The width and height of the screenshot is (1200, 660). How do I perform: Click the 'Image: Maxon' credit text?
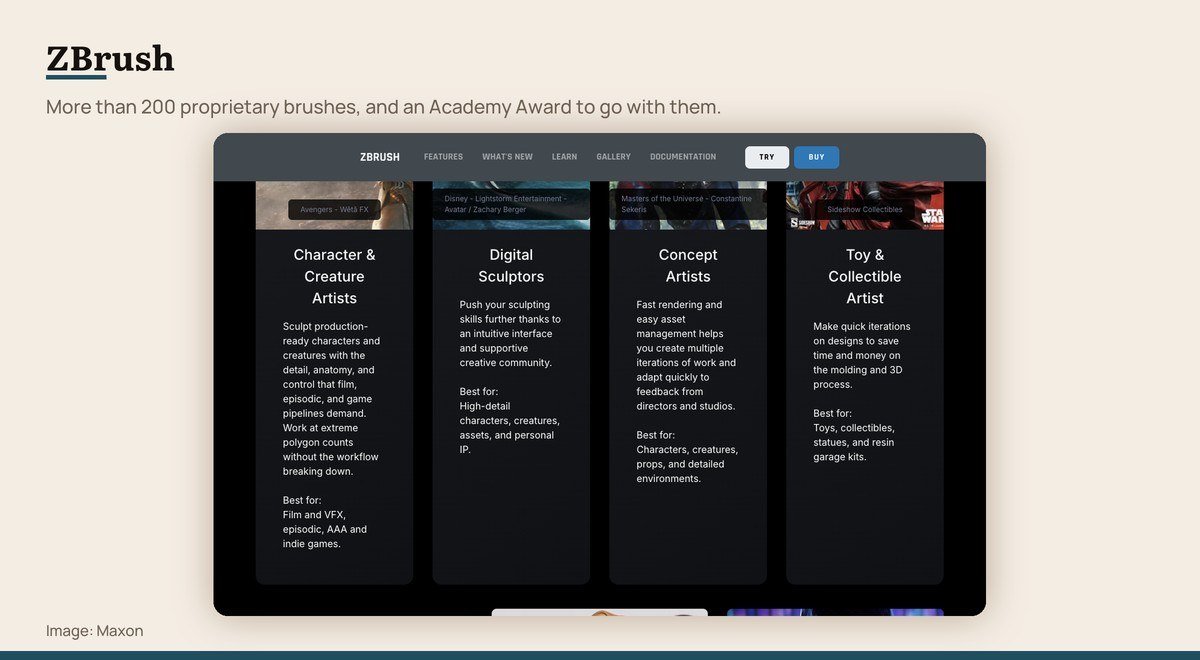click(x=95, y=631)
